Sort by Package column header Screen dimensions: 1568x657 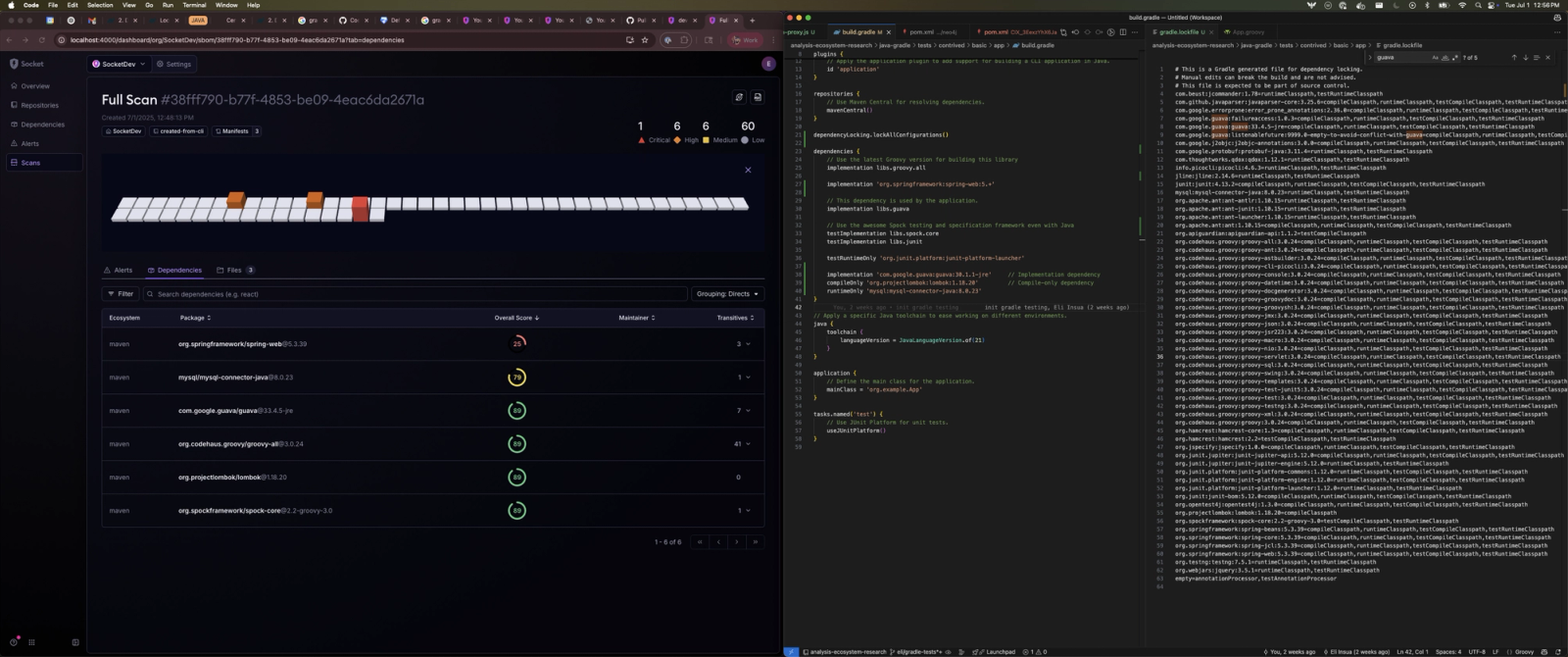coord(195,318)
